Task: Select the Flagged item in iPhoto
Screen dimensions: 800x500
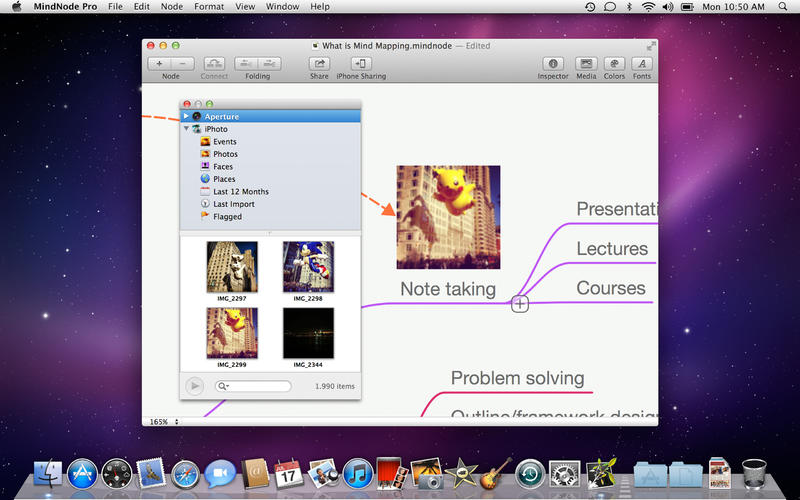Action: click(227, 216)
